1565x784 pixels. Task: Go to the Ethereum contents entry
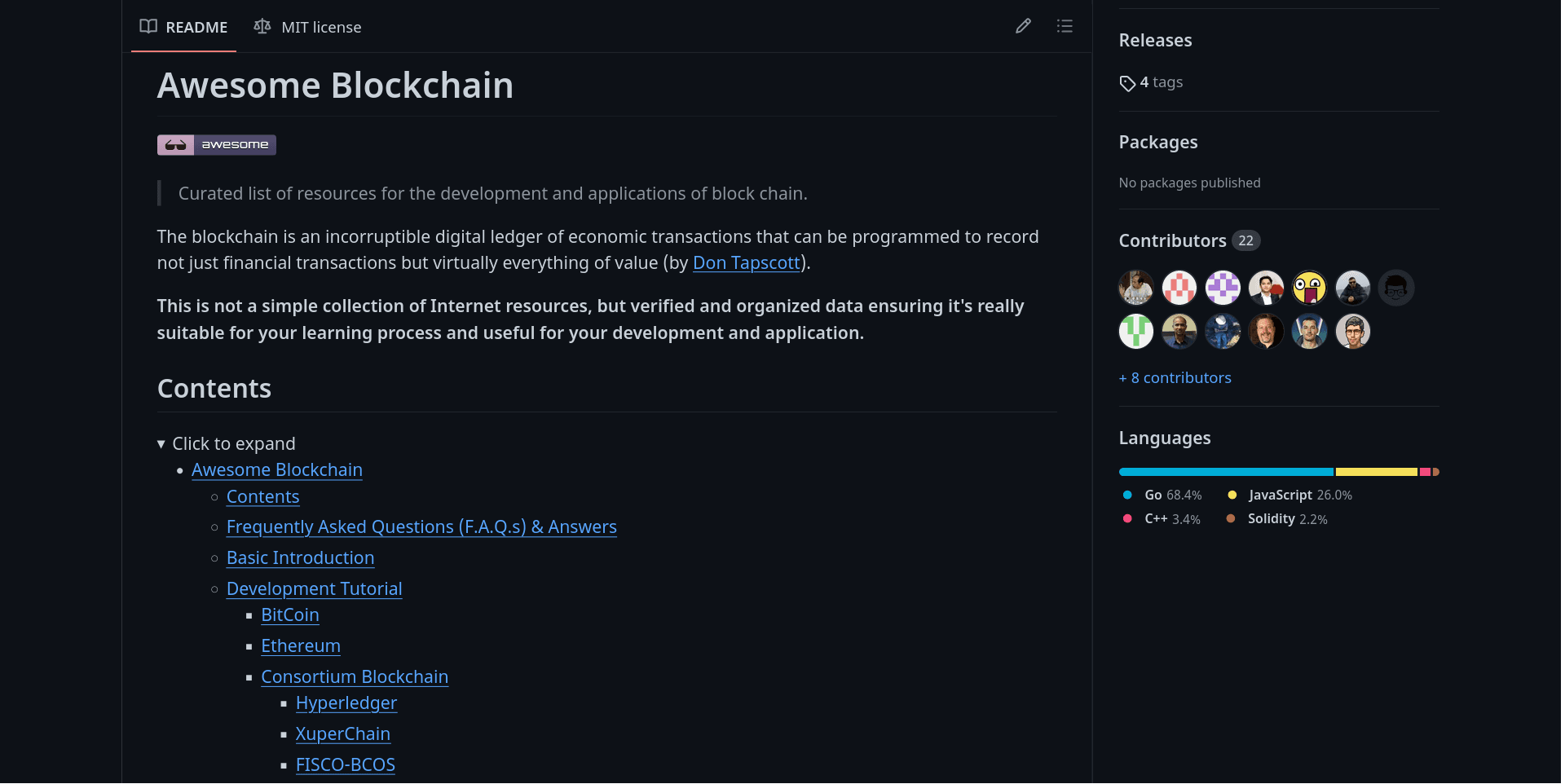[x=301, y=646]
